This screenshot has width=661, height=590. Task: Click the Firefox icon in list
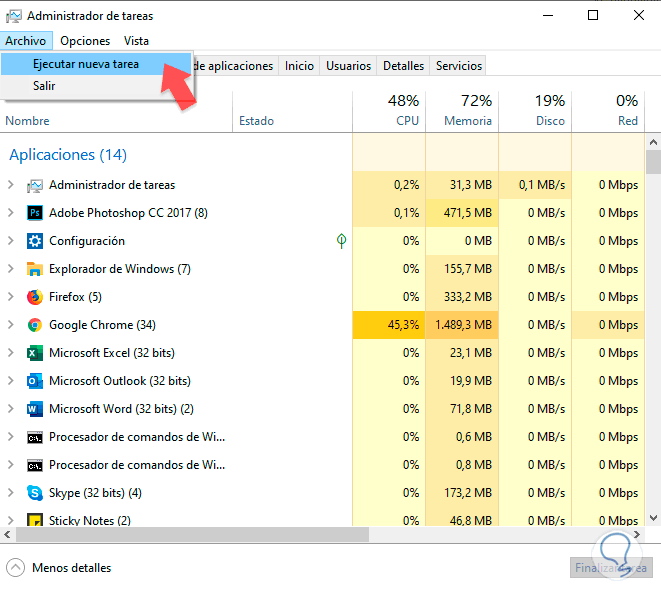tap(35, 297)
